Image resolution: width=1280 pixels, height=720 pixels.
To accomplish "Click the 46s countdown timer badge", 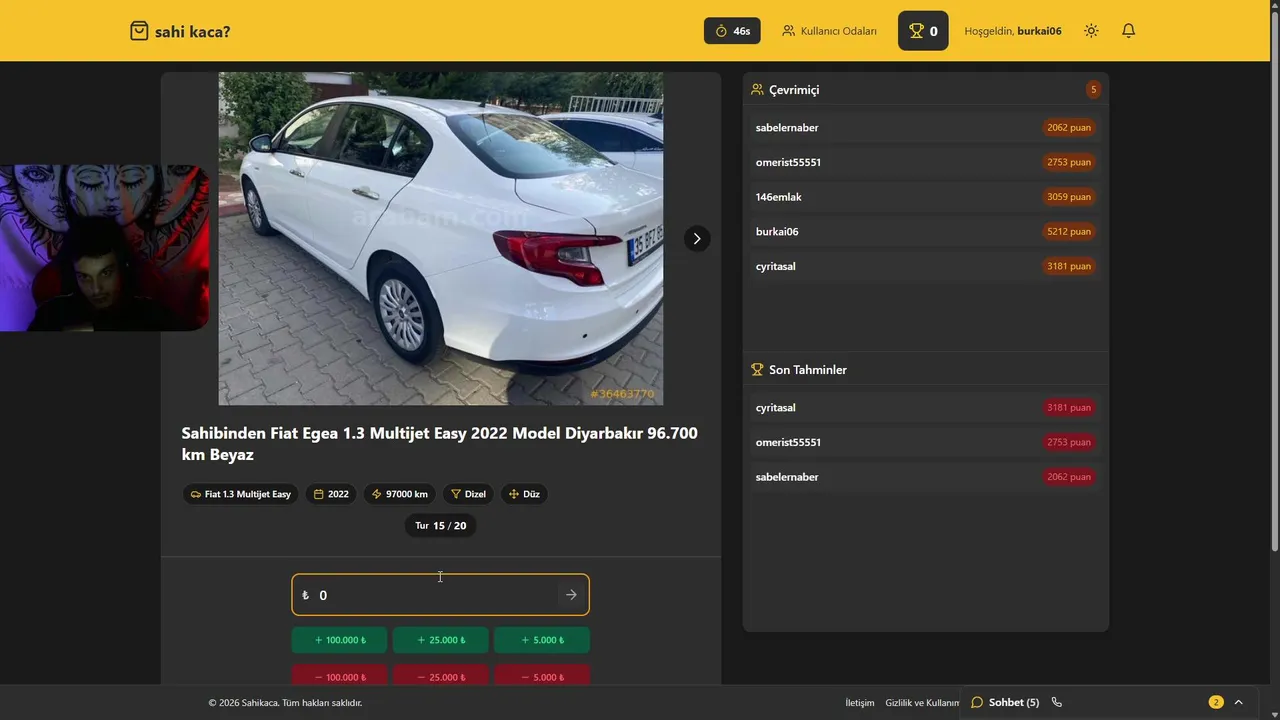I will point(732,31).
